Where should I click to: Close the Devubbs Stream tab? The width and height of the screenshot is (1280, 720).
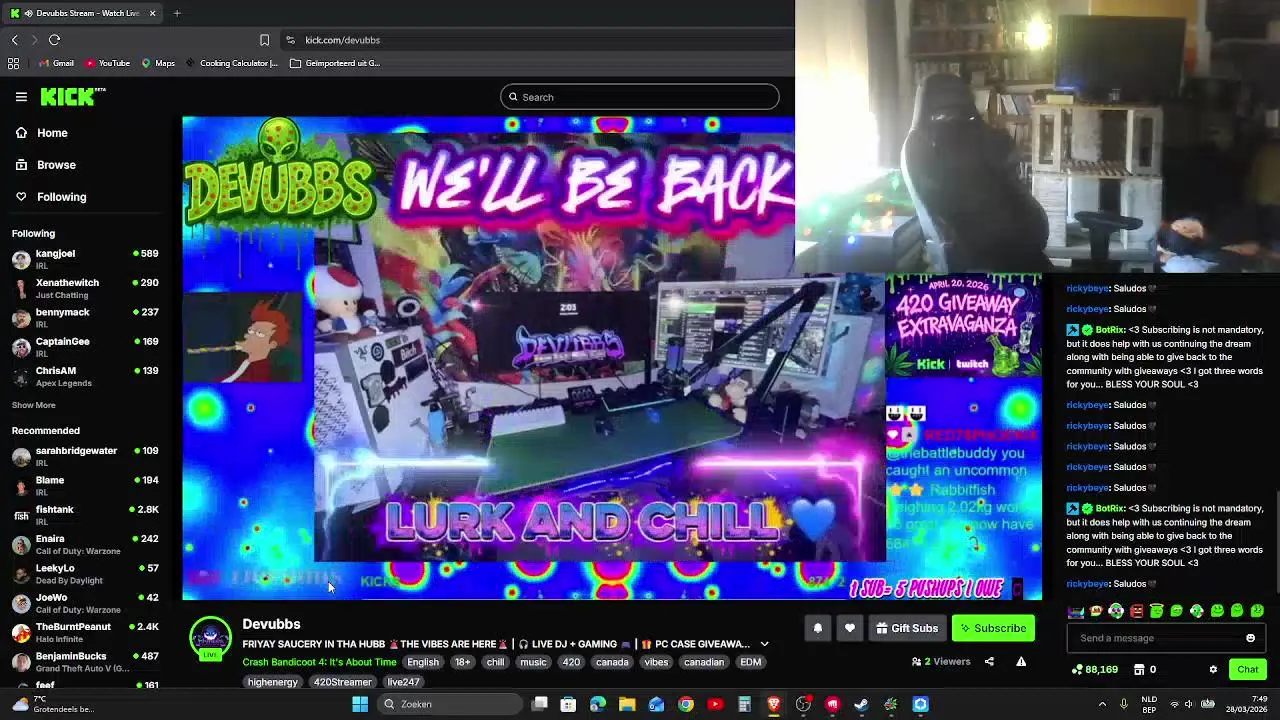click(x=152, y=13)
